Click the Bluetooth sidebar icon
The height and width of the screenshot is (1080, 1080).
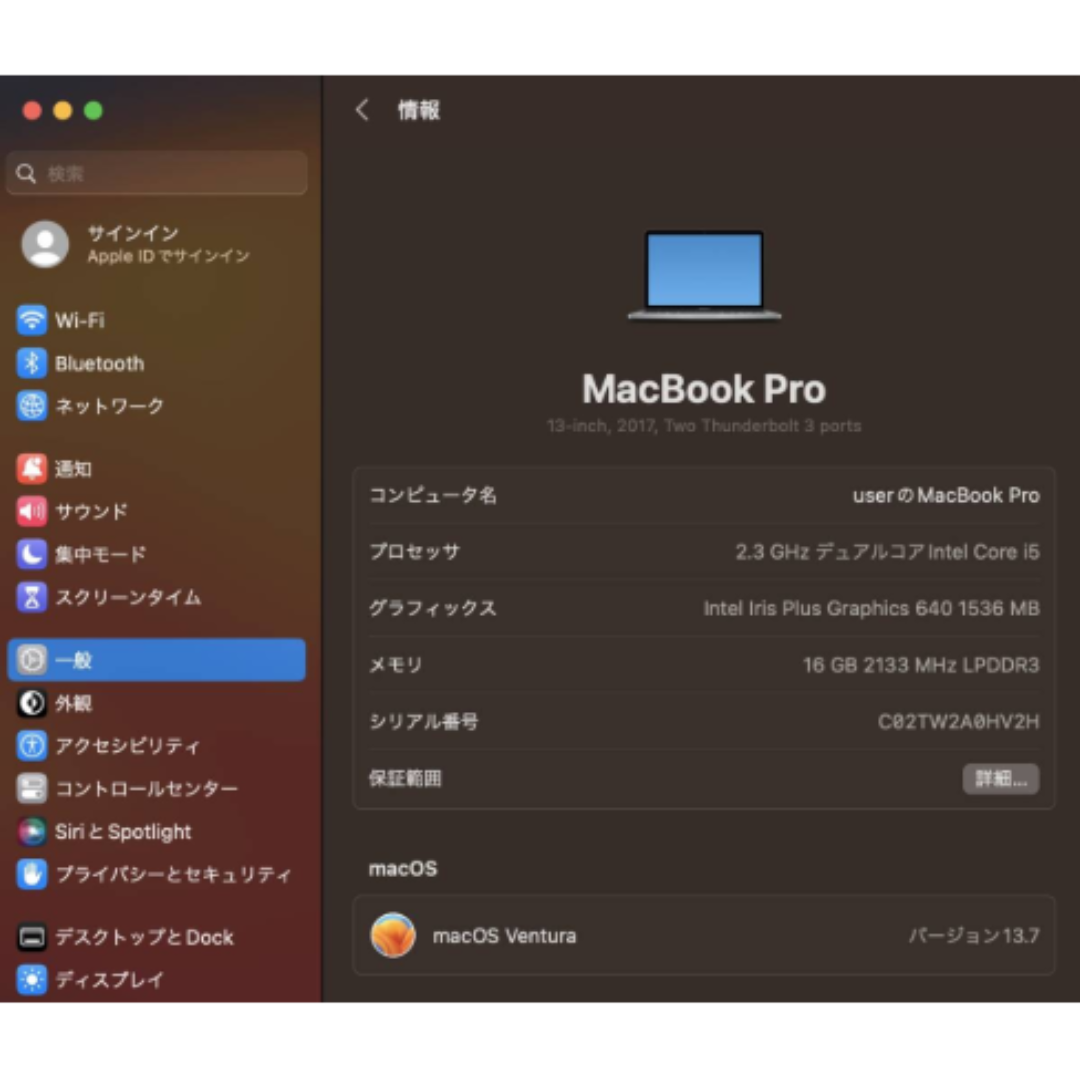click(32, 363)
